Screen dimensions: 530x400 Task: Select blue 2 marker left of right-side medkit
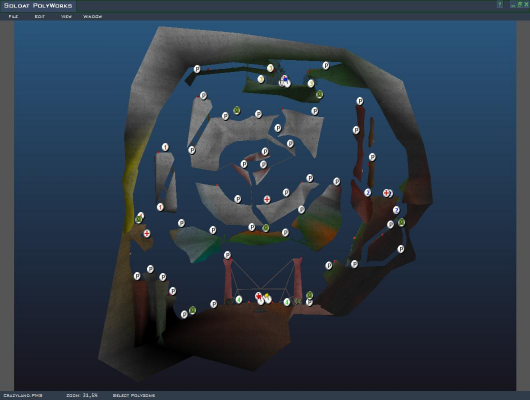pyautogui.click(x=367, y=193)
